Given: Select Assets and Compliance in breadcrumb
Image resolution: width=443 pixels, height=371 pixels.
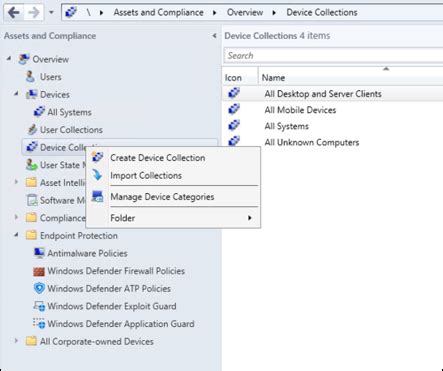Looking at the screenshot, I should [158, 12].
